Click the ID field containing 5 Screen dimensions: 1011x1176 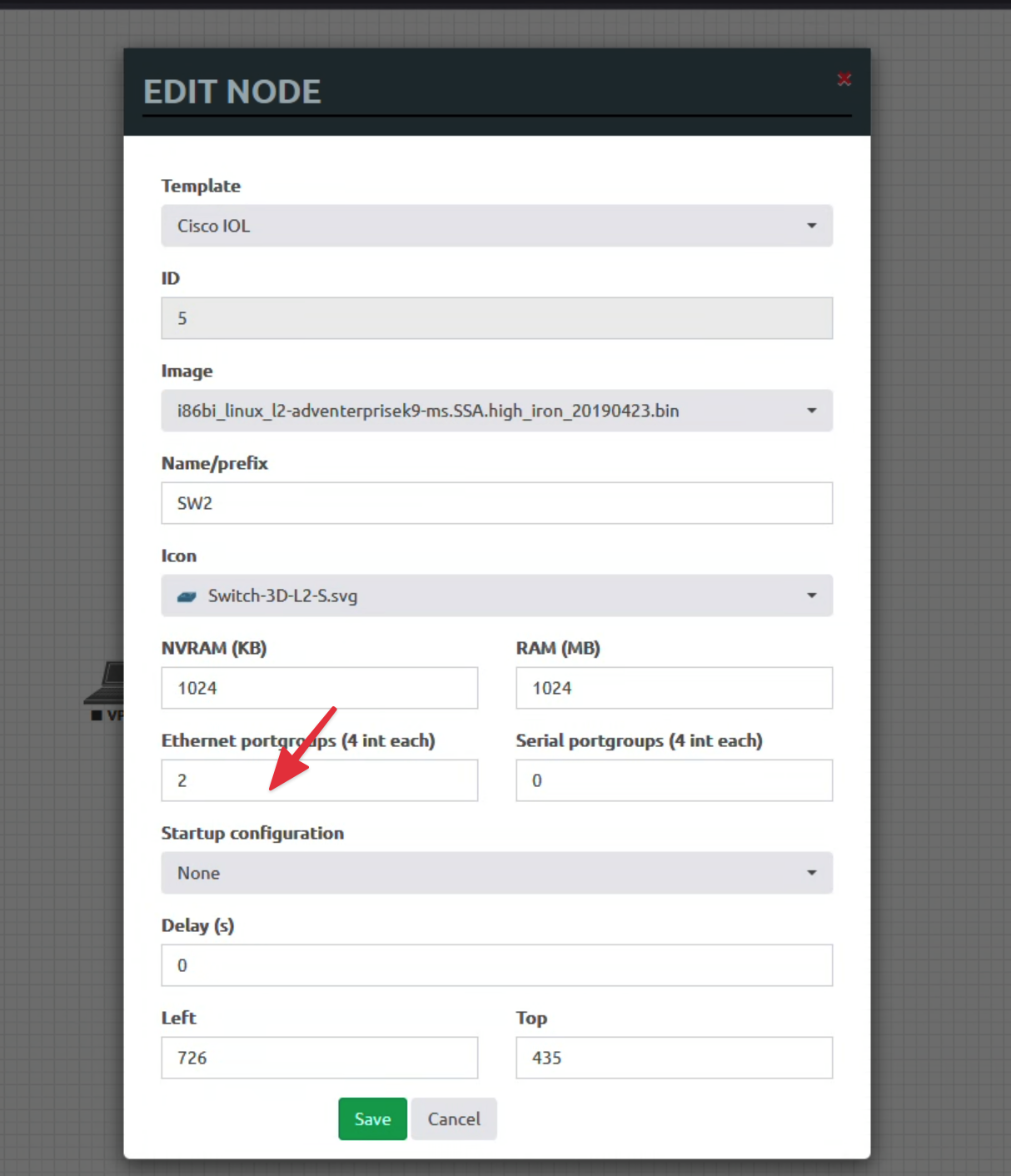pos(496,318)
